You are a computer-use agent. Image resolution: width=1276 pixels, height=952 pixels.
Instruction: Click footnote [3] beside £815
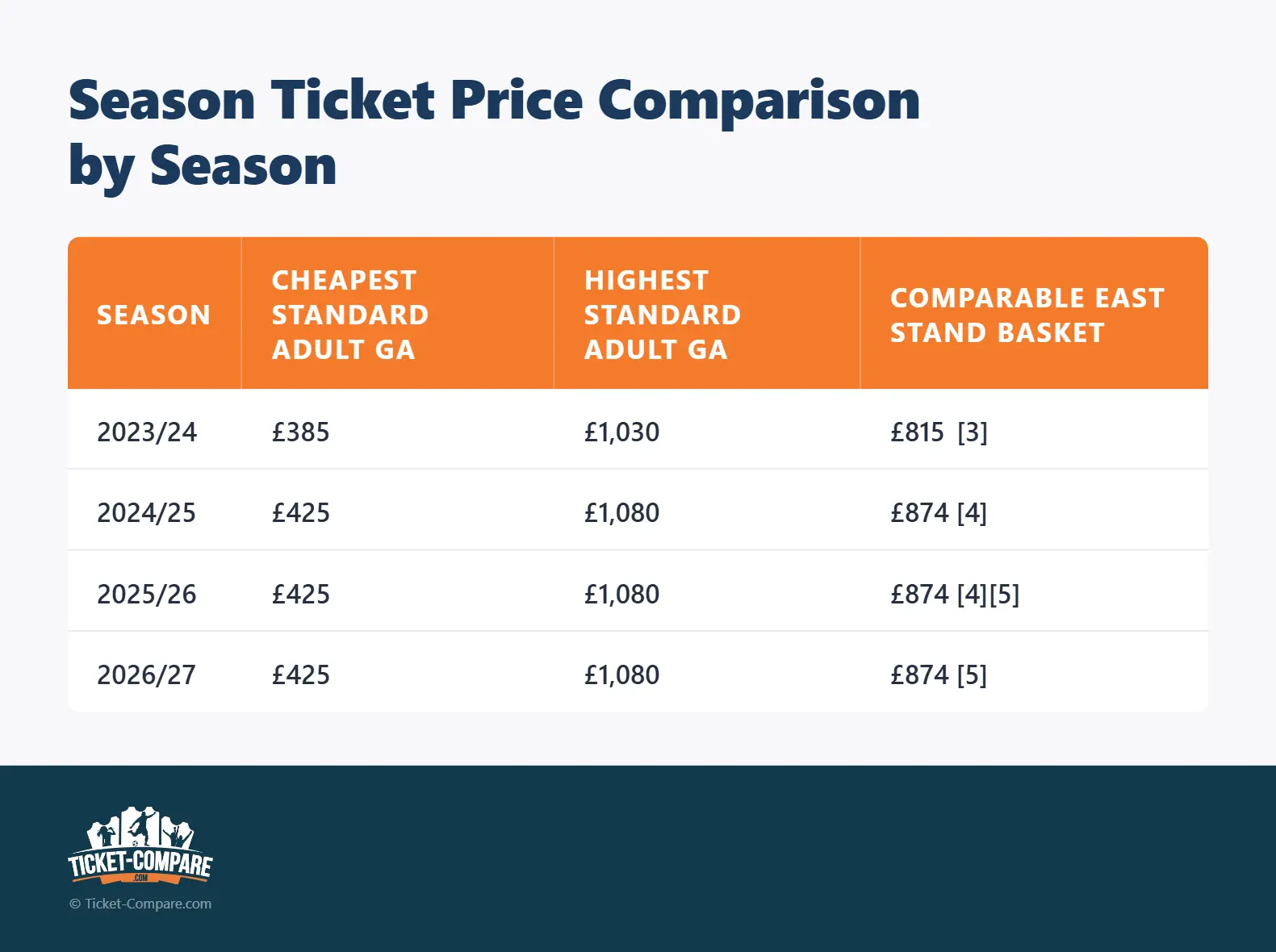click(973, 432)
